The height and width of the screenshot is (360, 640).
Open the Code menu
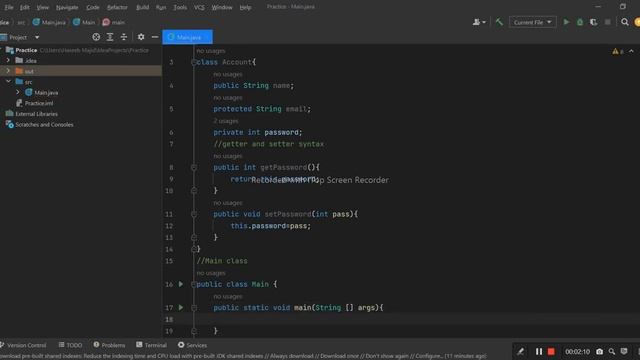pos(93,7)
